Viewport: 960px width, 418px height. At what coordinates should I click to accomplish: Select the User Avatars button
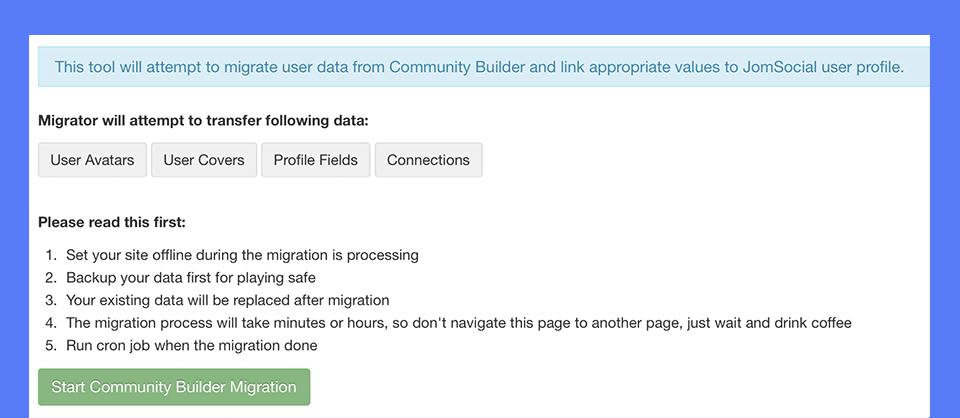click(x=92, y=160)
